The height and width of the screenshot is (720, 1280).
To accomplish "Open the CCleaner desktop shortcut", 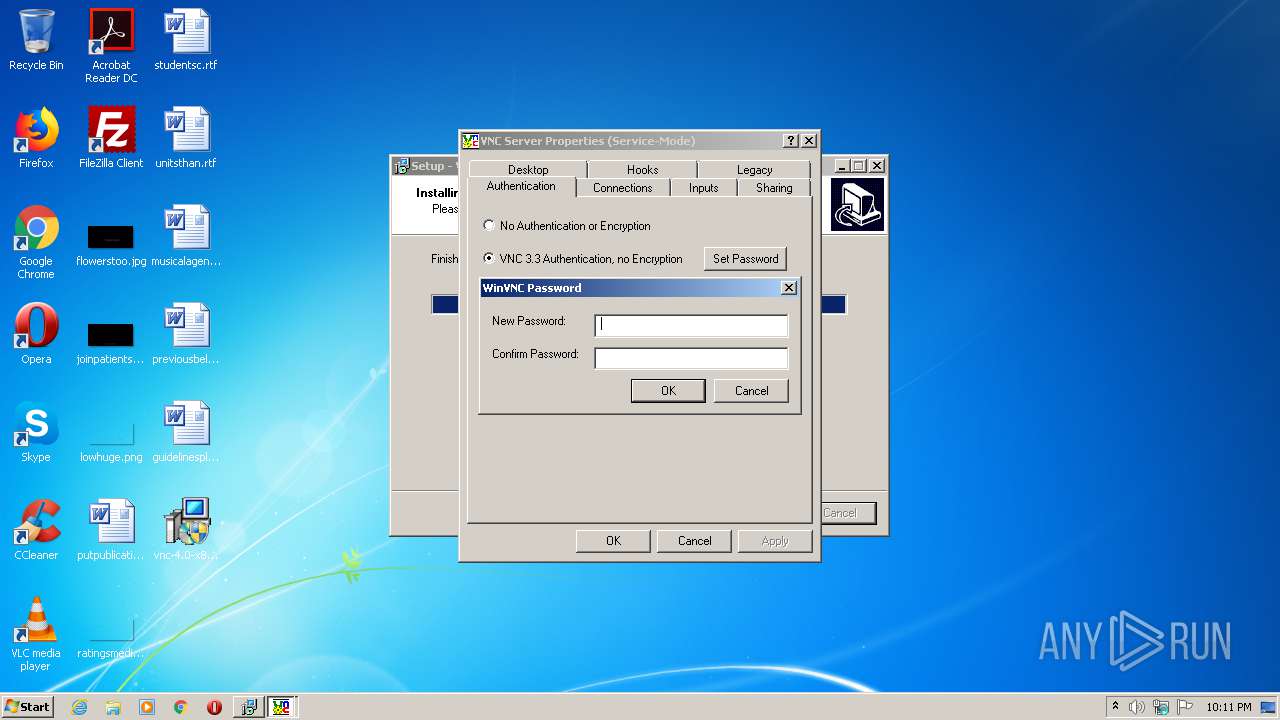I will point(36,530).
